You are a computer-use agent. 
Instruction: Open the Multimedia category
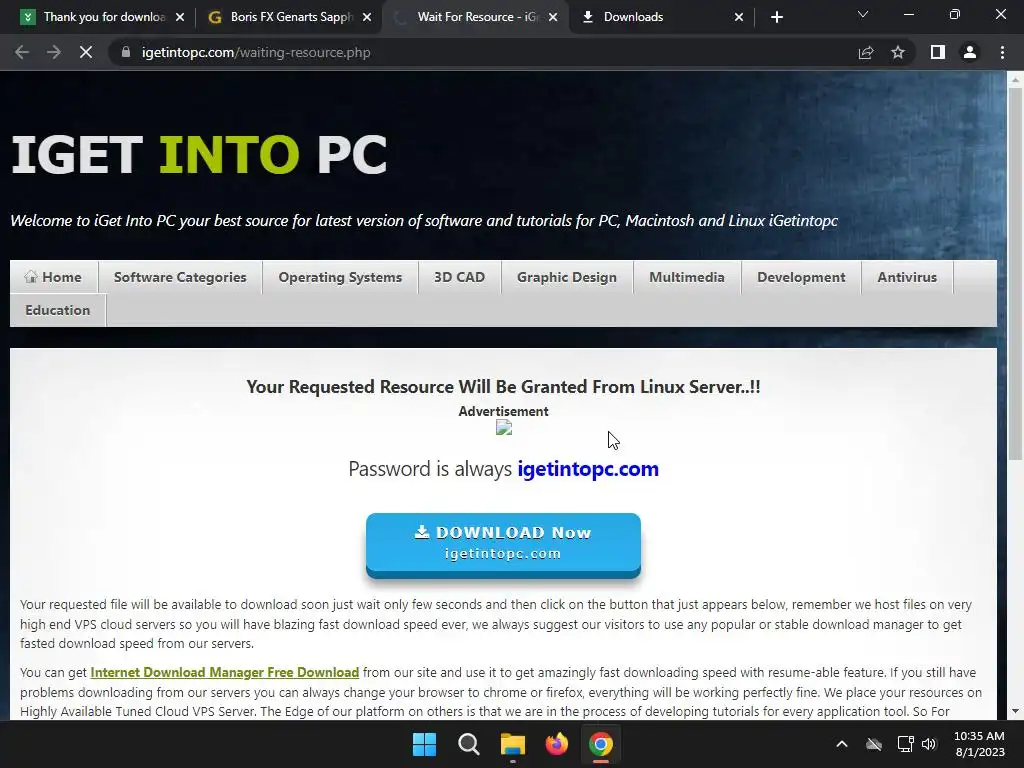pyautogui.click(x=687, y=277)
